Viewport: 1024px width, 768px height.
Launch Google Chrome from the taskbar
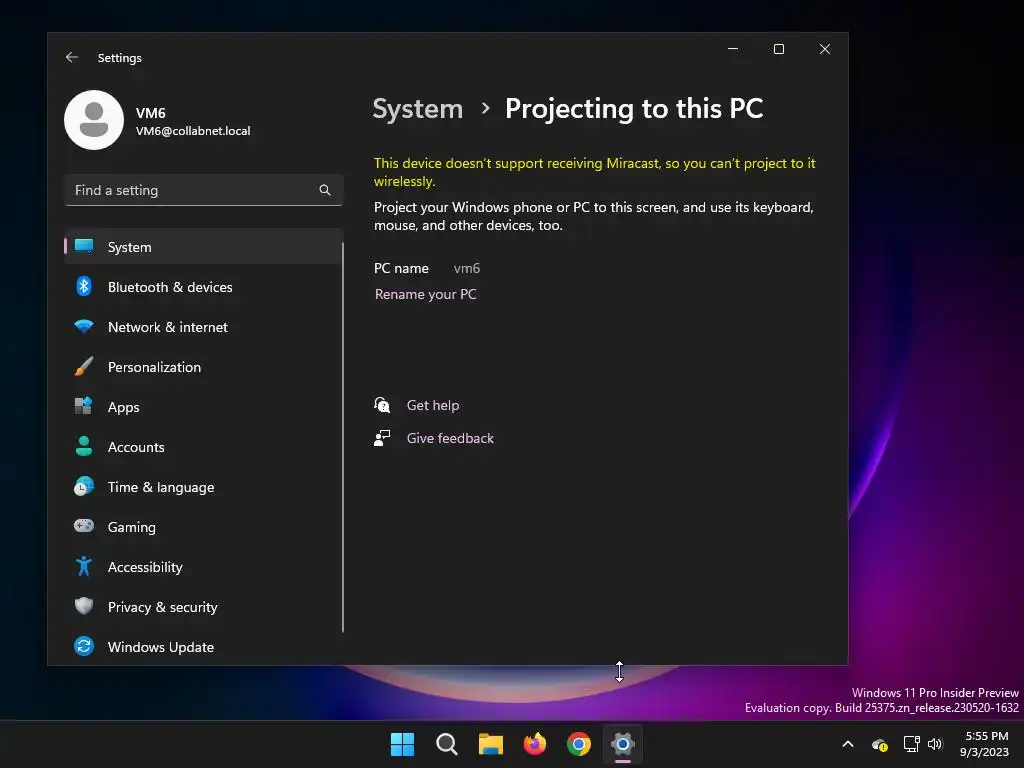tap(579, 744)
